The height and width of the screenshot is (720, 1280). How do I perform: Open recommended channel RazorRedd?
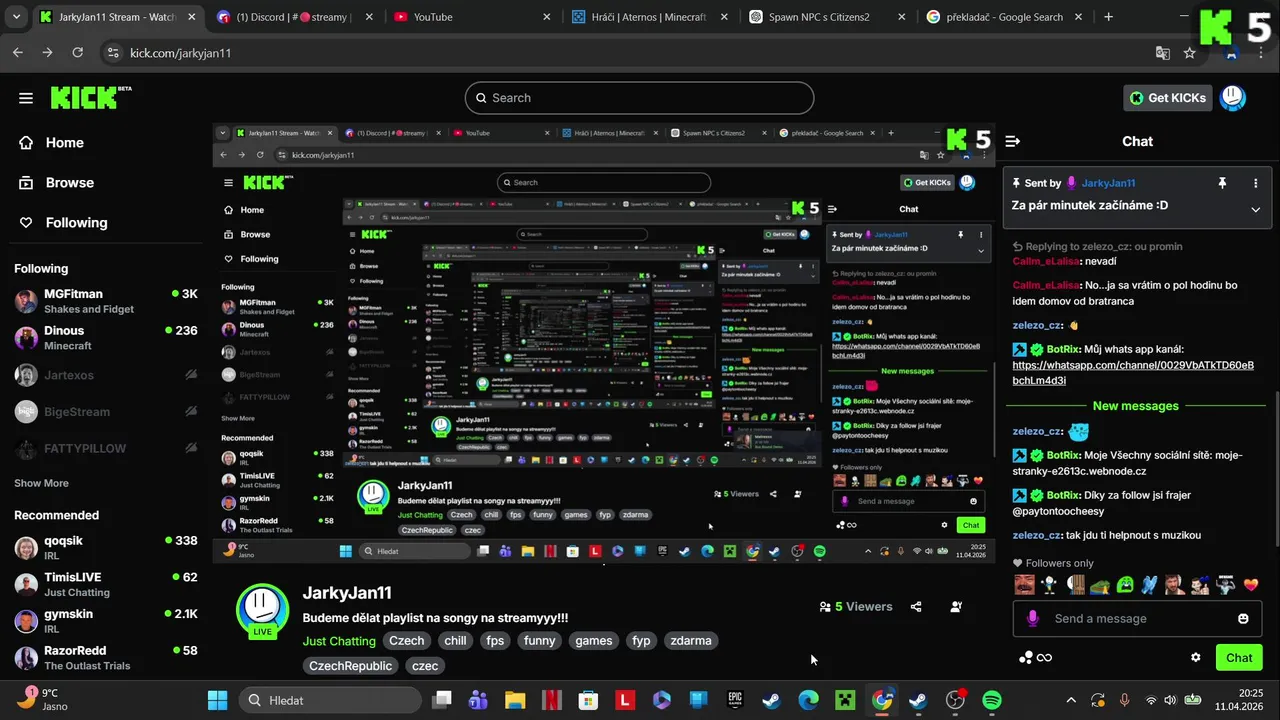click(106, 658)
